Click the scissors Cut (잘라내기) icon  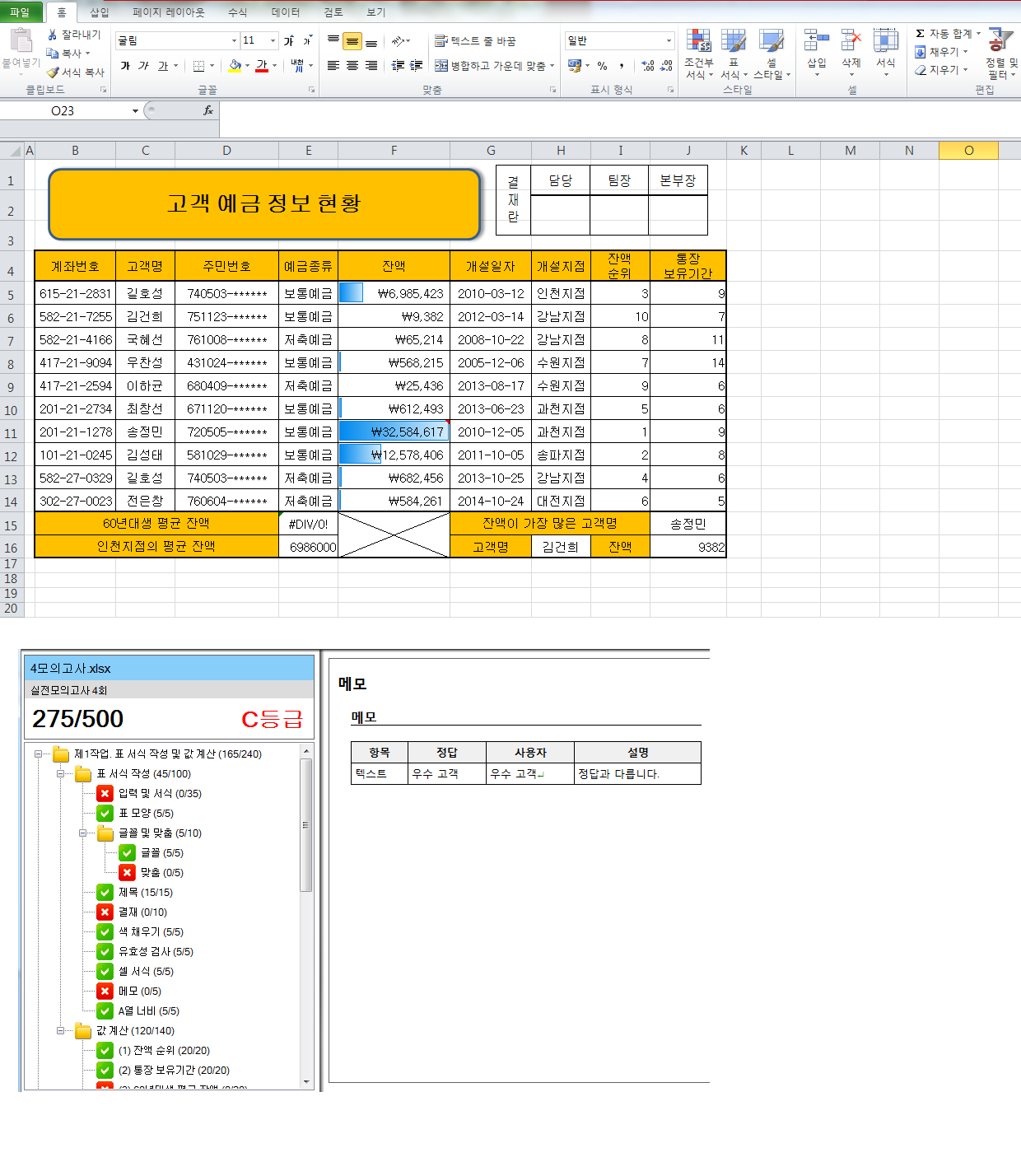pos(53,35)
